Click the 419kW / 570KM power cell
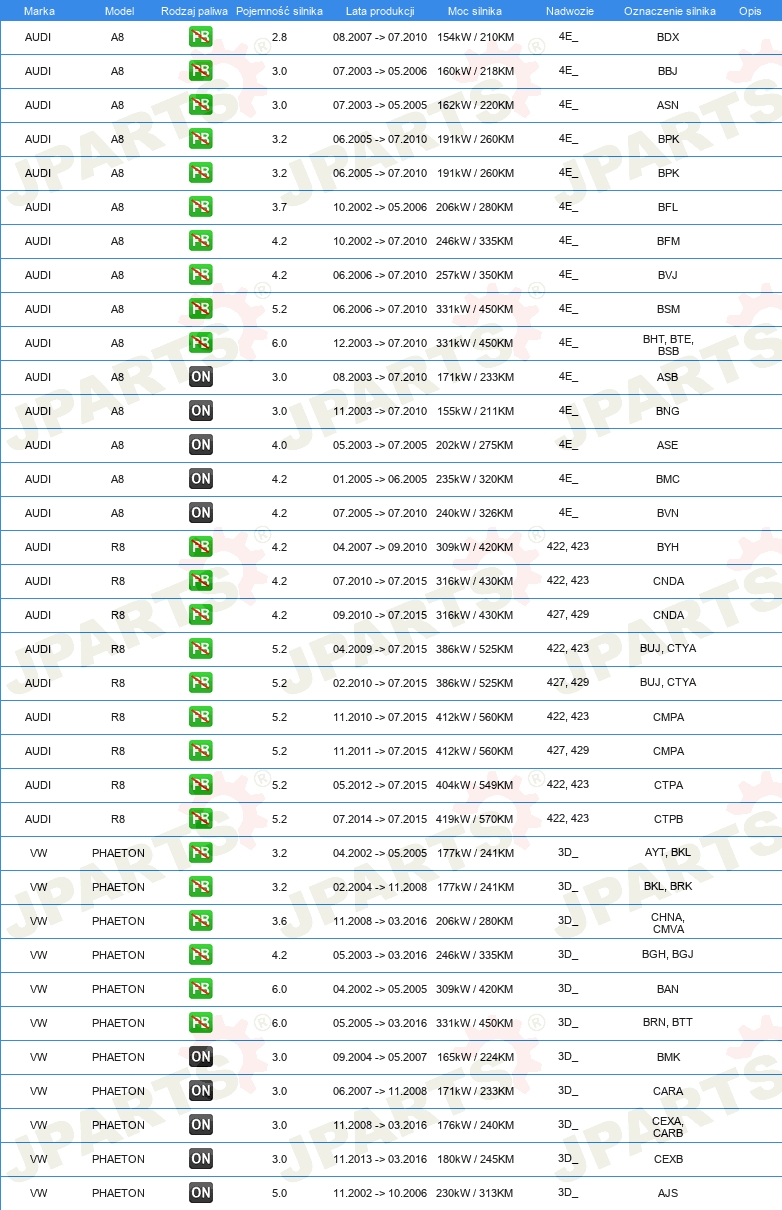Image resolution: width=782 pixels, height=1210 pixels. [x=475, y=819]
